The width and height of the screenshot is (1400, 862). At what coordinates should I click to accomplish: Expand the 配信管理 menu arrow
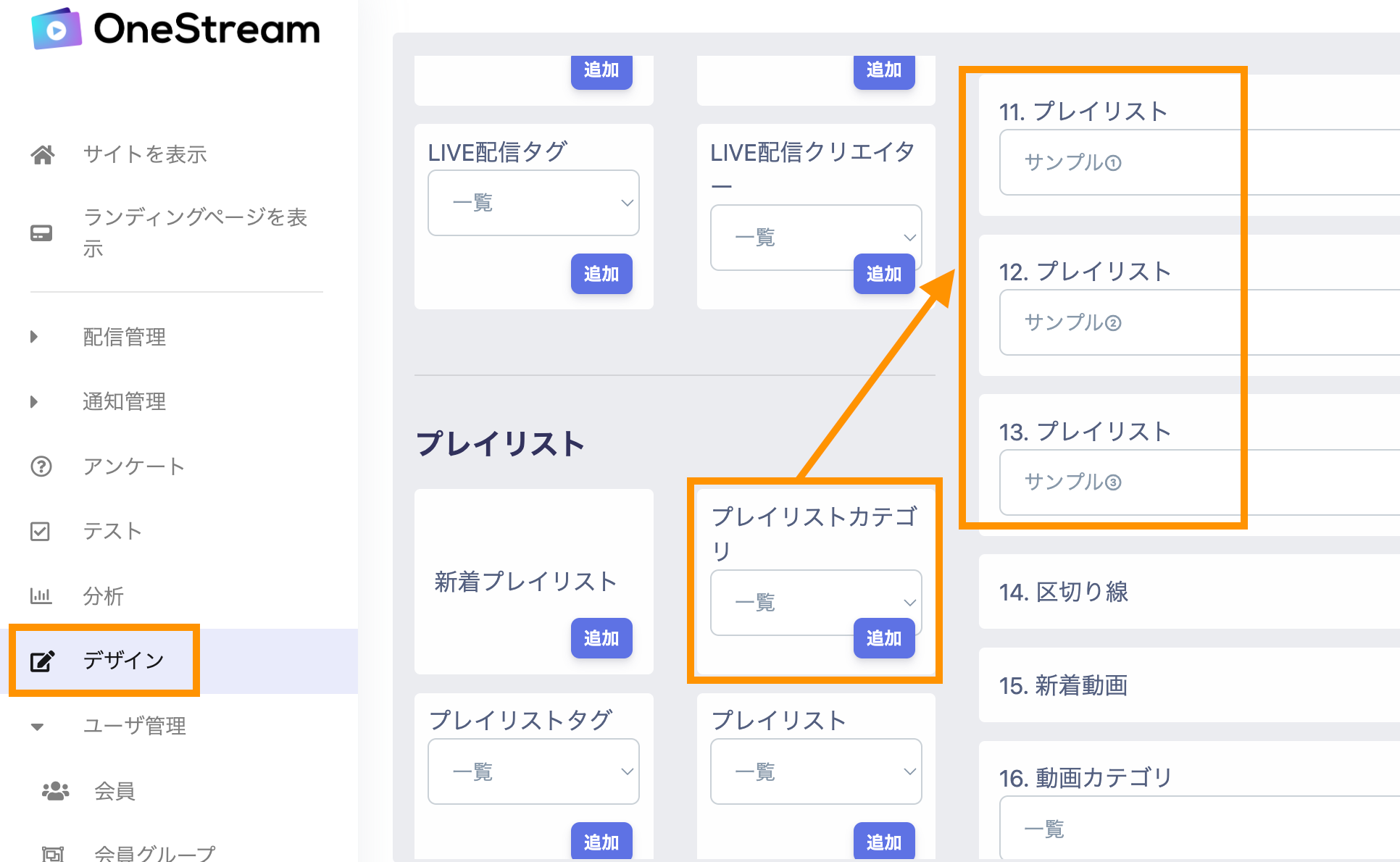(x=34, y=337)
